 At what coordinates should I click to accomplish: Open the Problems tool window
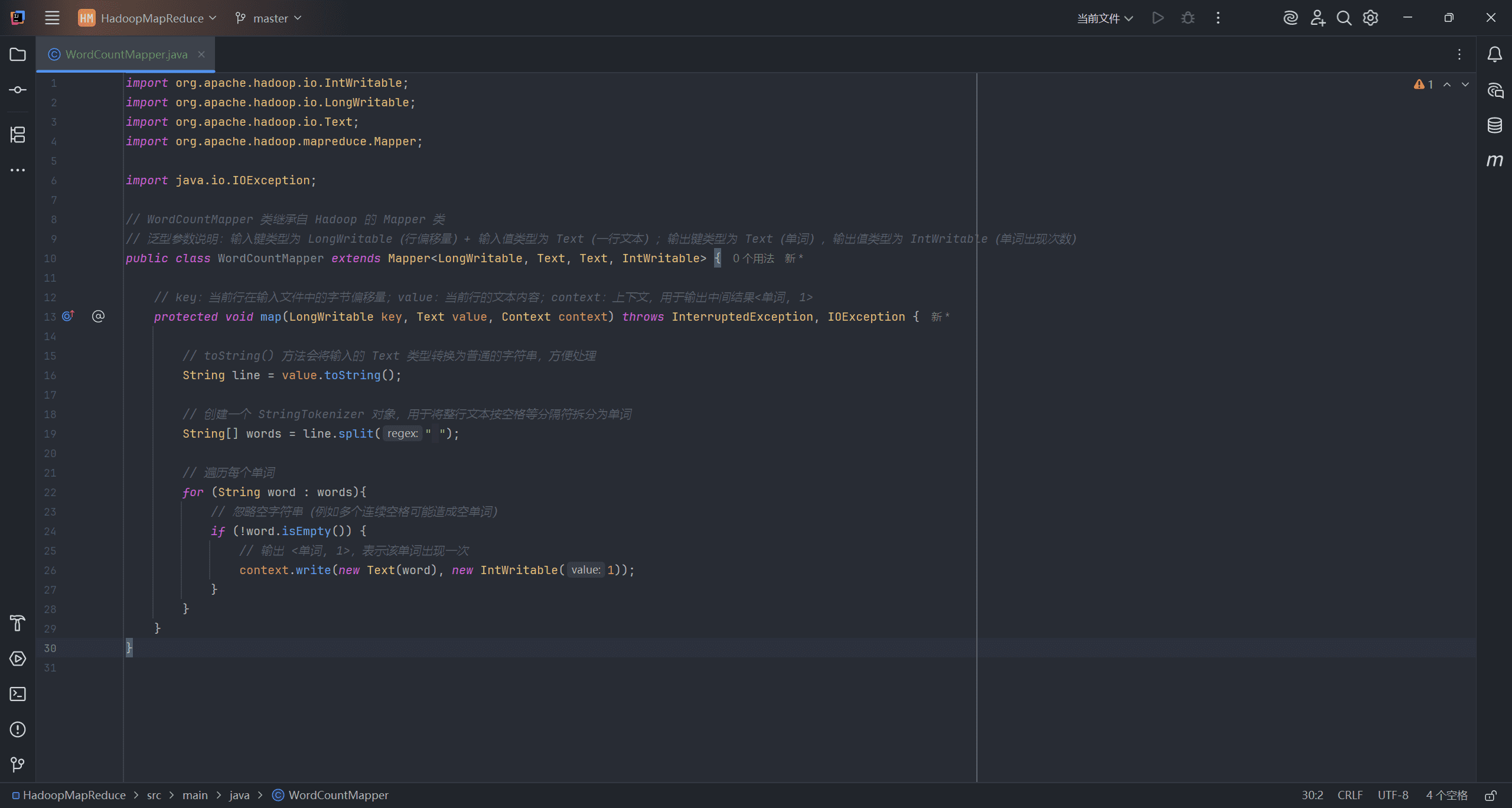18,729
